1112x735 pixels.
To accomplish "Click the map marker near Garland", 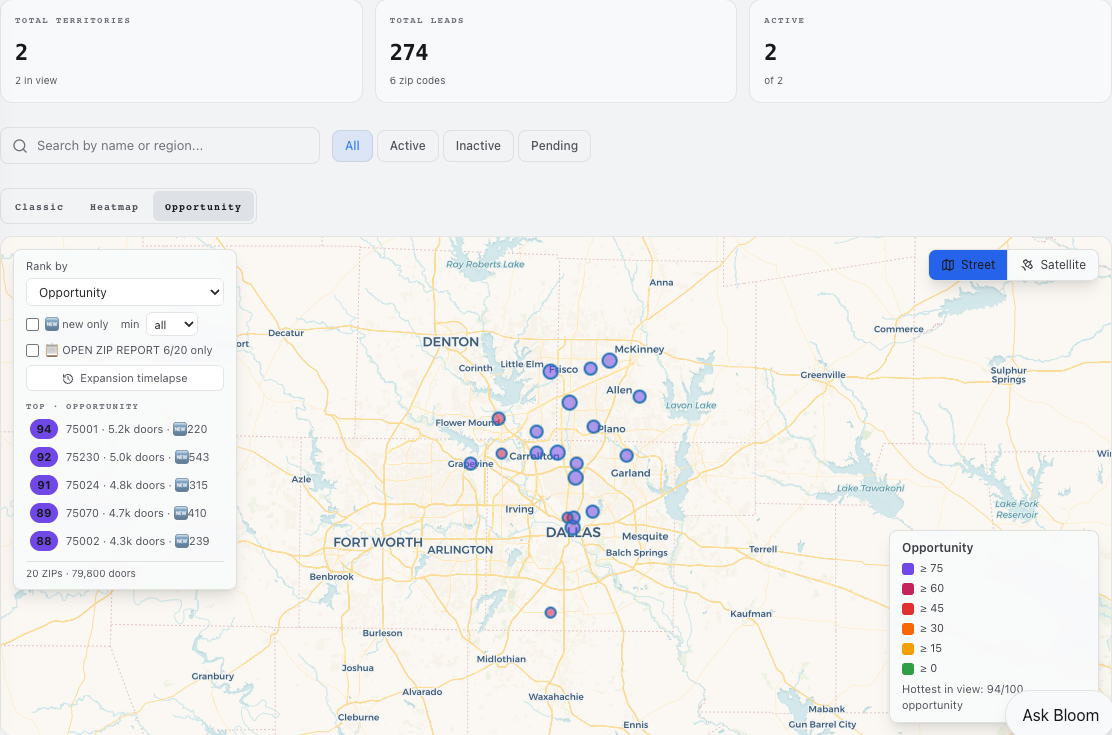I will click(x=626, y=455).
